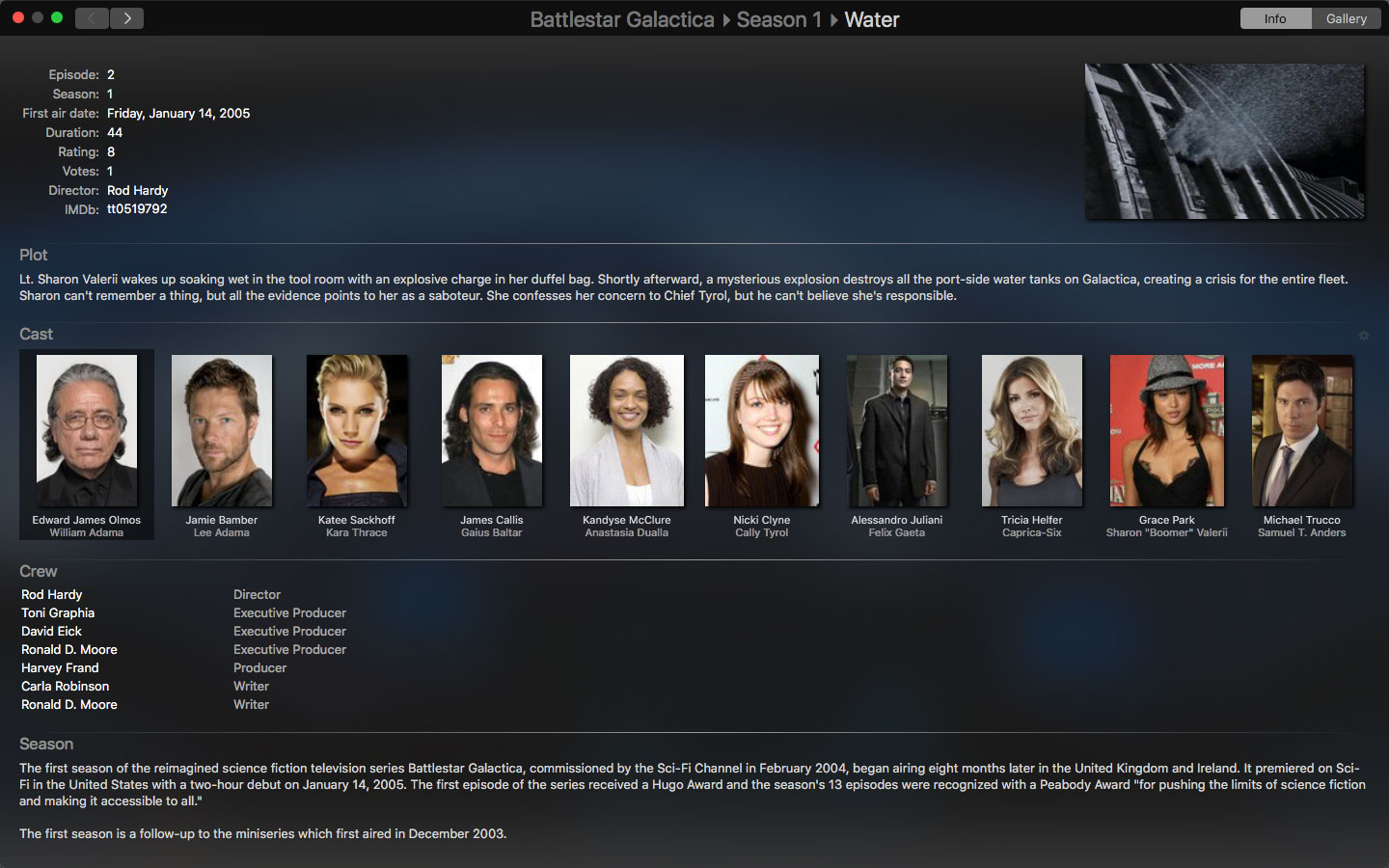Click the Season section heading
The image size is (1389, 868).
point(46,744)
